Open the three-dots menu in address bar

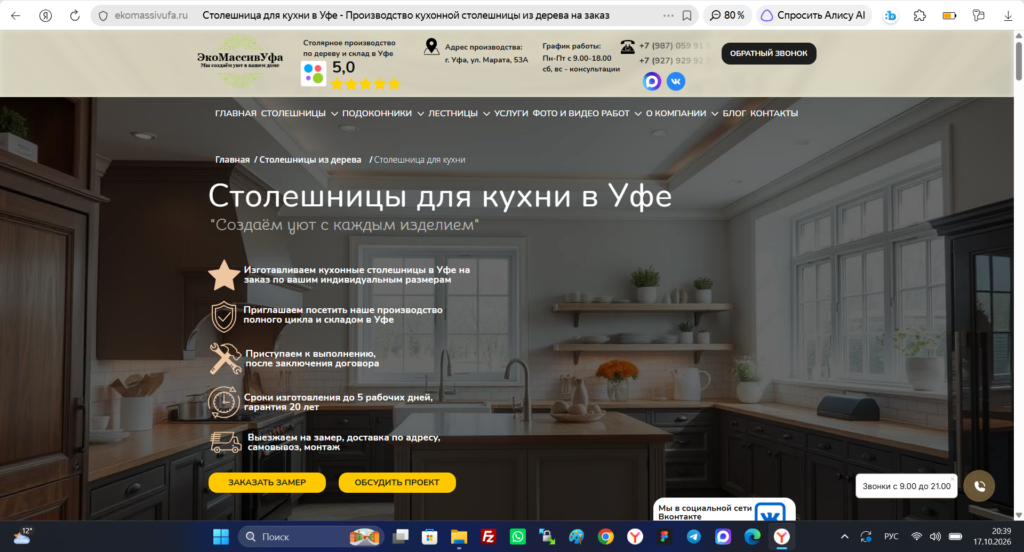coord(667,16)
